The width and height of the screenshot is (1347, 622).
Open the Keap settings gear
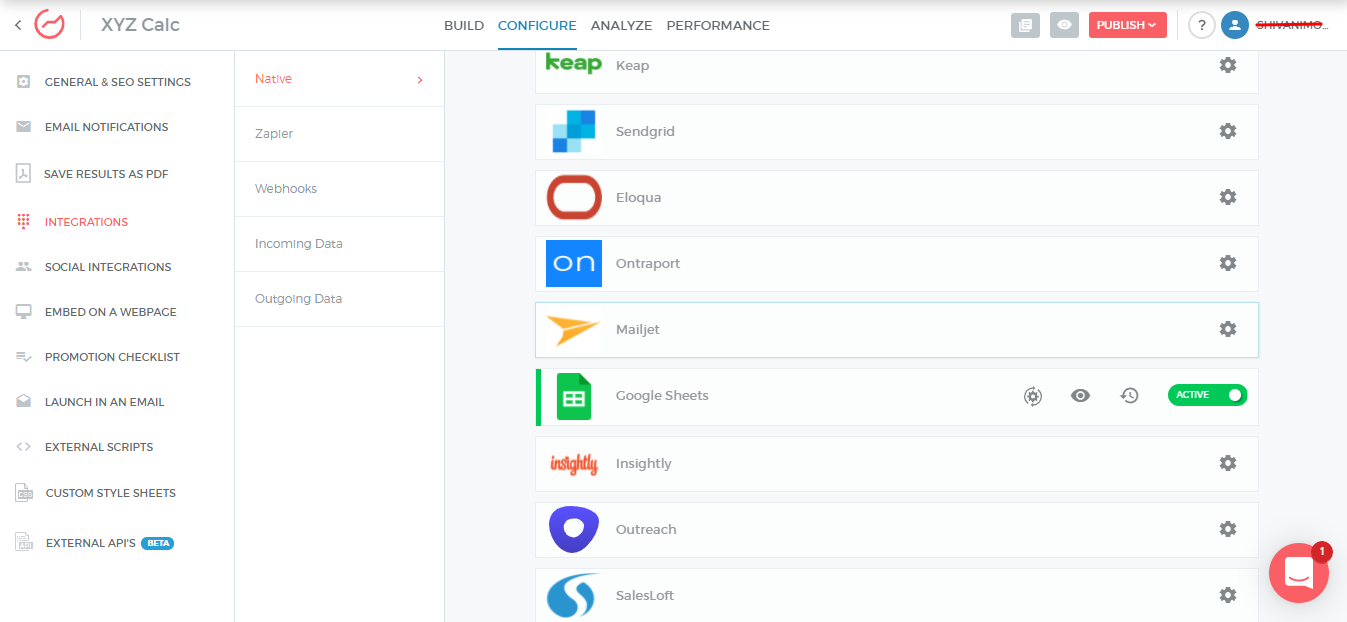tap(1228, 65)
